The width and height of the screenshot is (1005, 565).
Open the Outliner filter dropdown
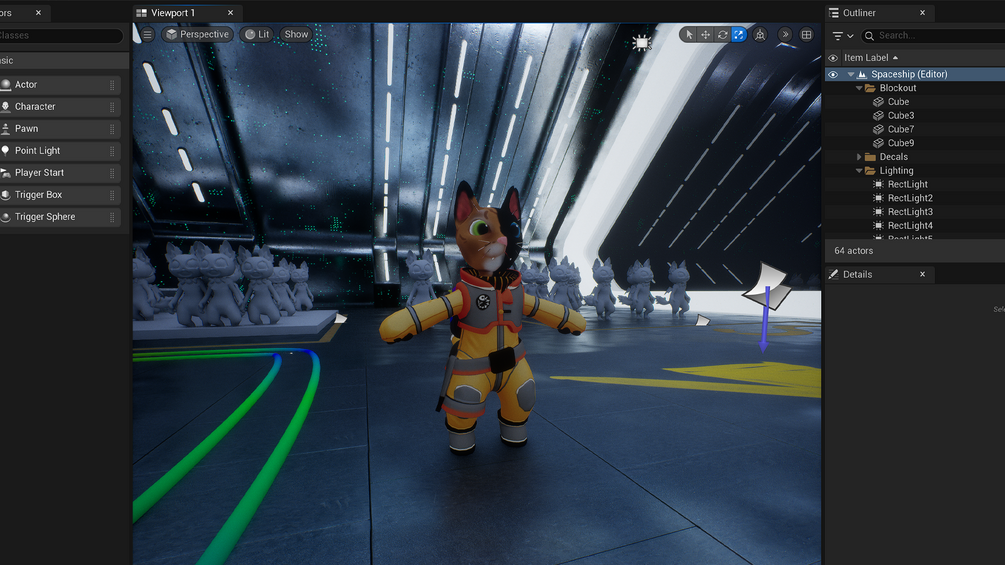[842, 36]
